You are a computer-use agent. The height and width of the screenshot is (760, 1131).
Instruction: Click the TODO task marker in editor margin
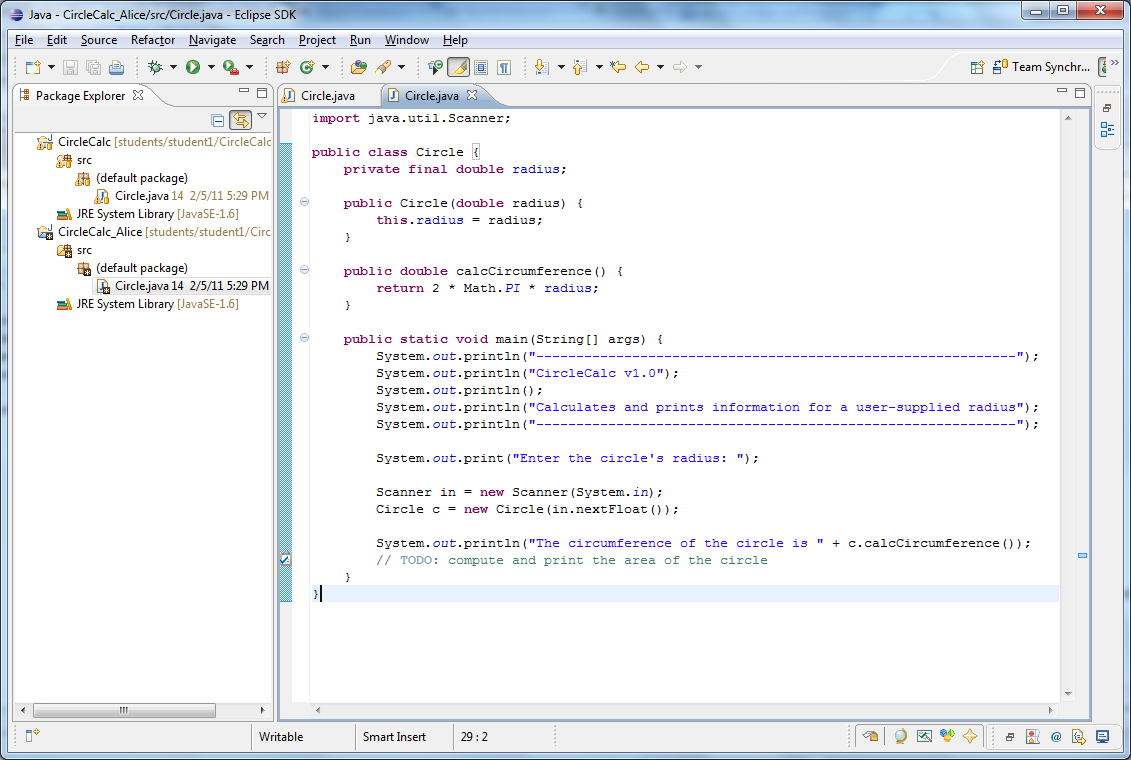[285, 560]
